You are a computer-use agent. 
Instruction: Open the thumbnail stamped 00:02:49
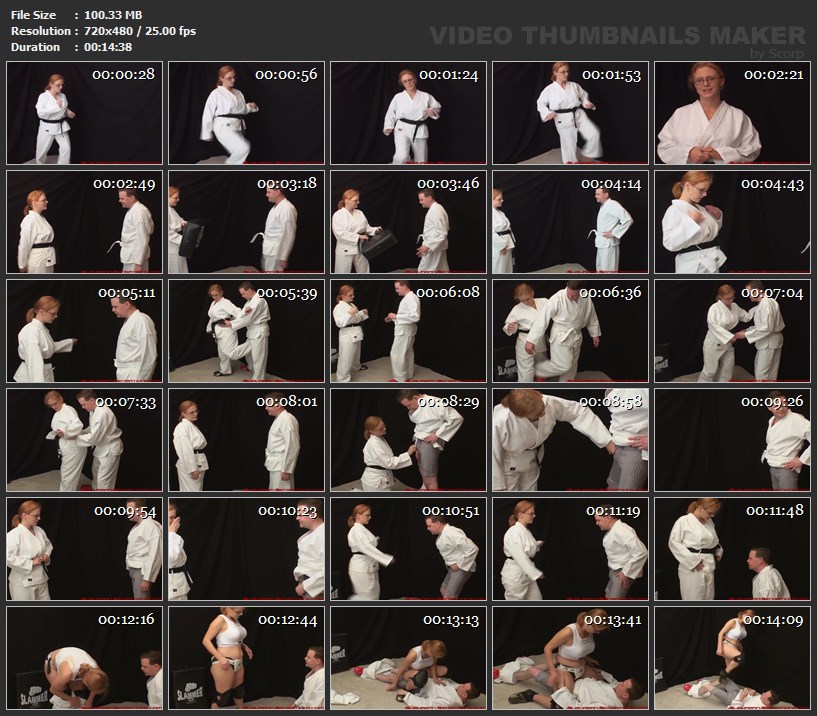point(84,222)
